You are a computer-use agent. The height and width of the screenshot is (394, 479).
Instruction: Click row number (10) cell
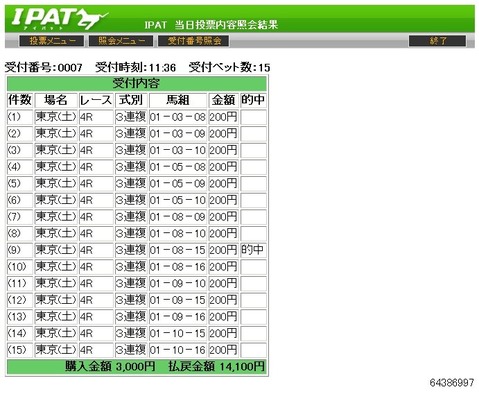coord(20,267)
